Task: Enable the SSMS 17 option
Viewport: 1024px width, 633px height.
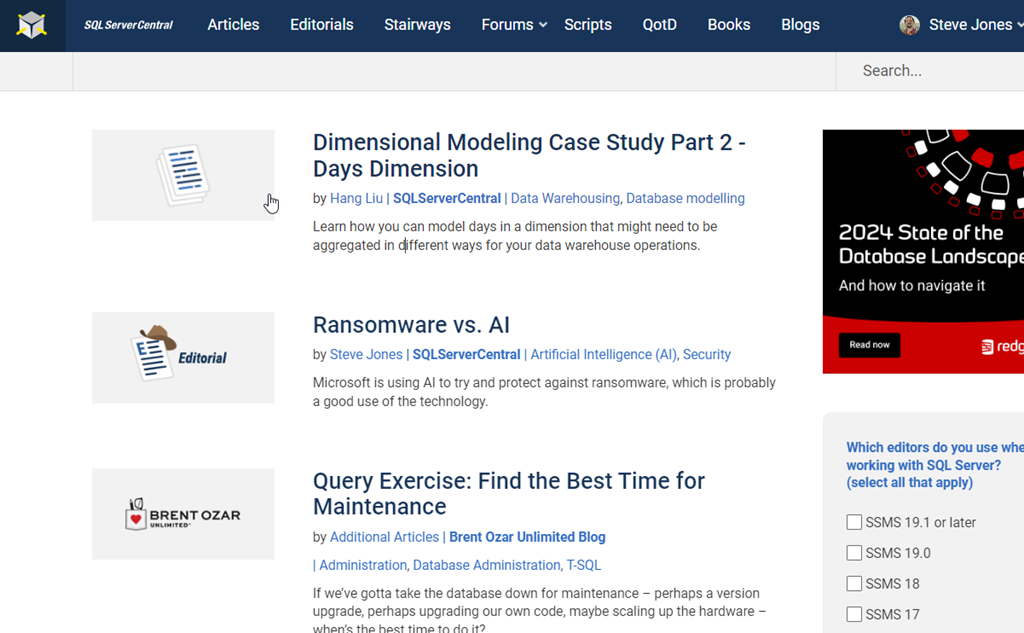Action: (854, 614)
